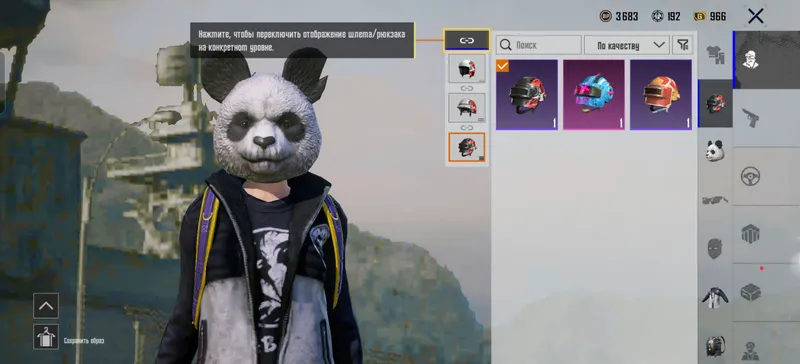This screenshot has height=364, width=800.
Task: Open the backpack category
Action: (715, 346)
